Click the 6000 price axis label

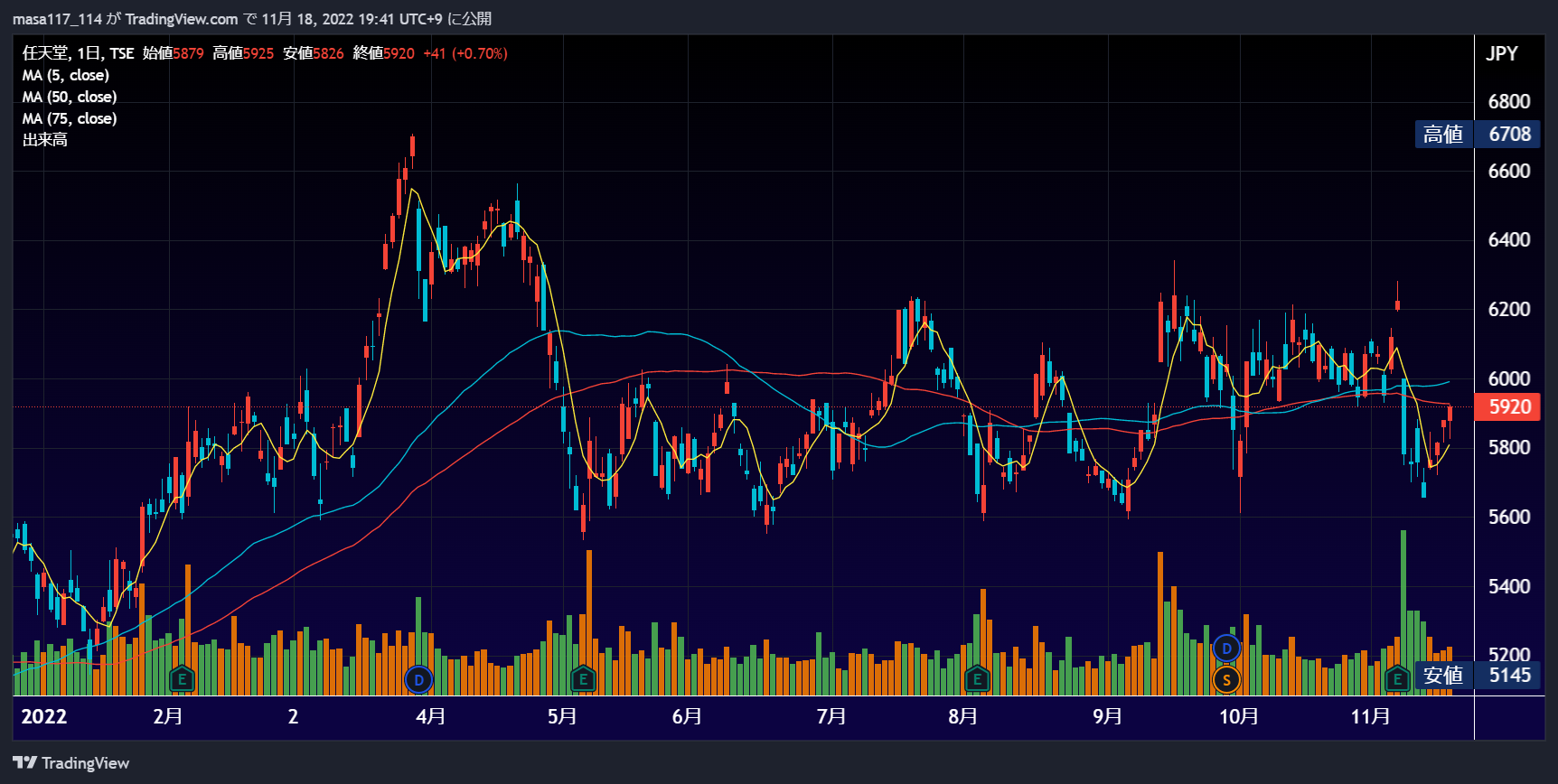tap(1509, 378)
